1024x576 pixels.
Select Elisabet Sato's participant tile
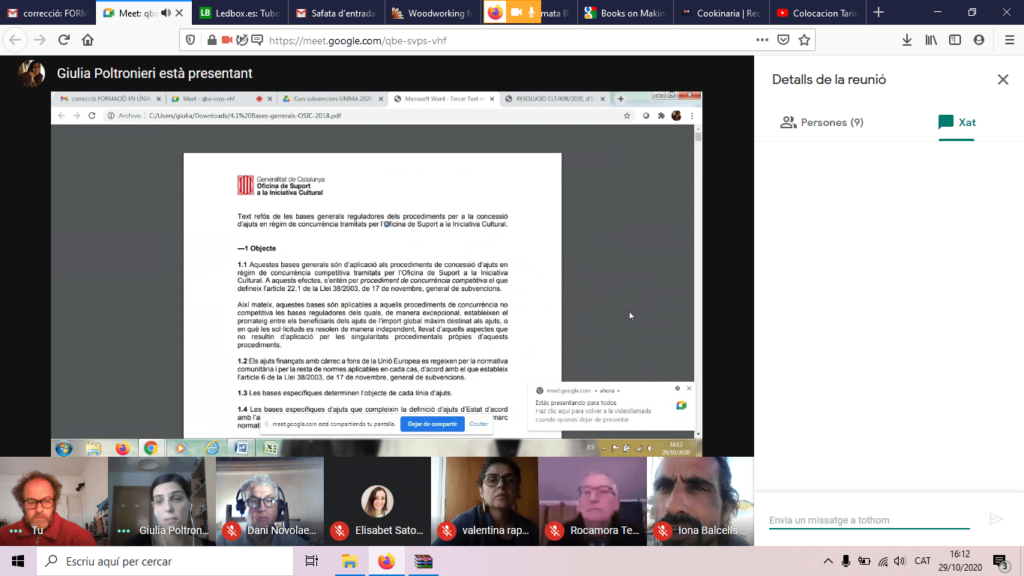pos(377,501)
